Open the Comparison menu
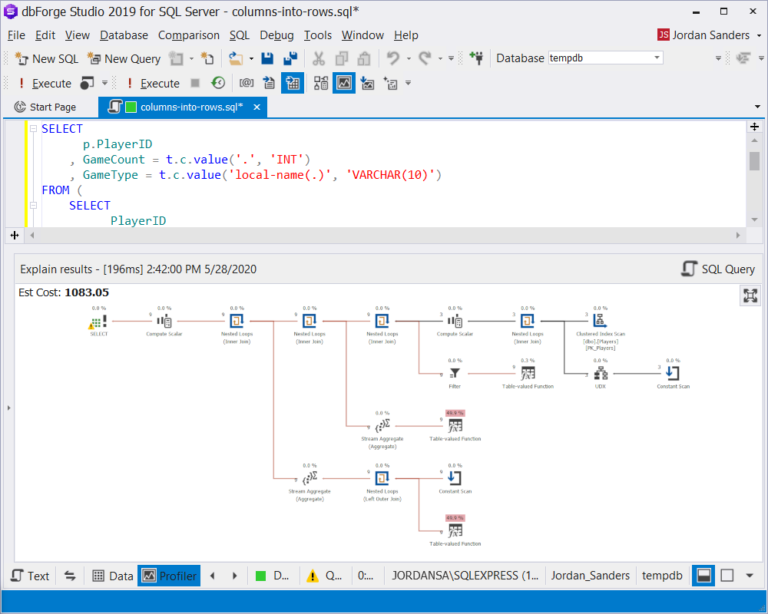 tap(188, 35)
